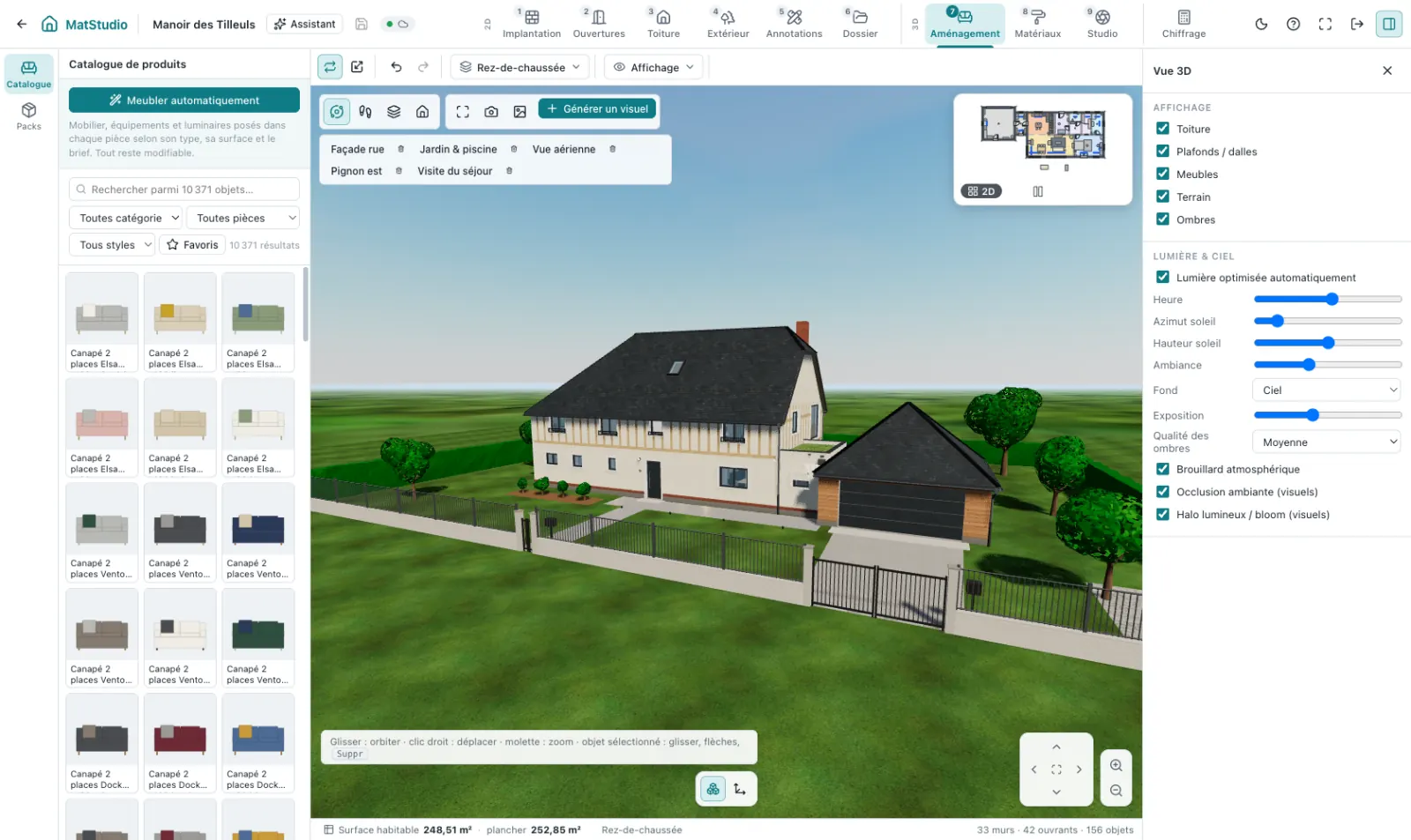Click Générer un visuel button
The width and height of the screenshot is (1411, 840).
pos(597,109)
